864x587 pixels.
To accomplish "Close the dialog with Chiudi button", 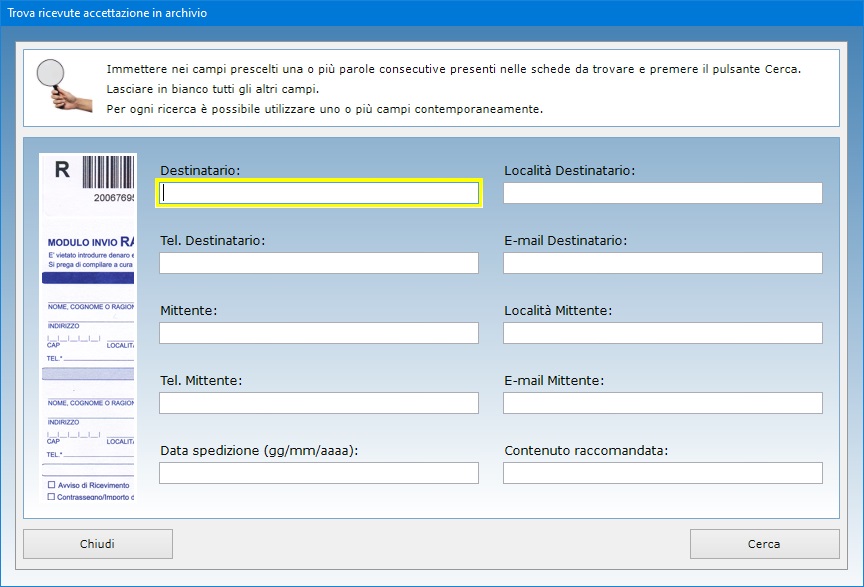I will (98, 544).
